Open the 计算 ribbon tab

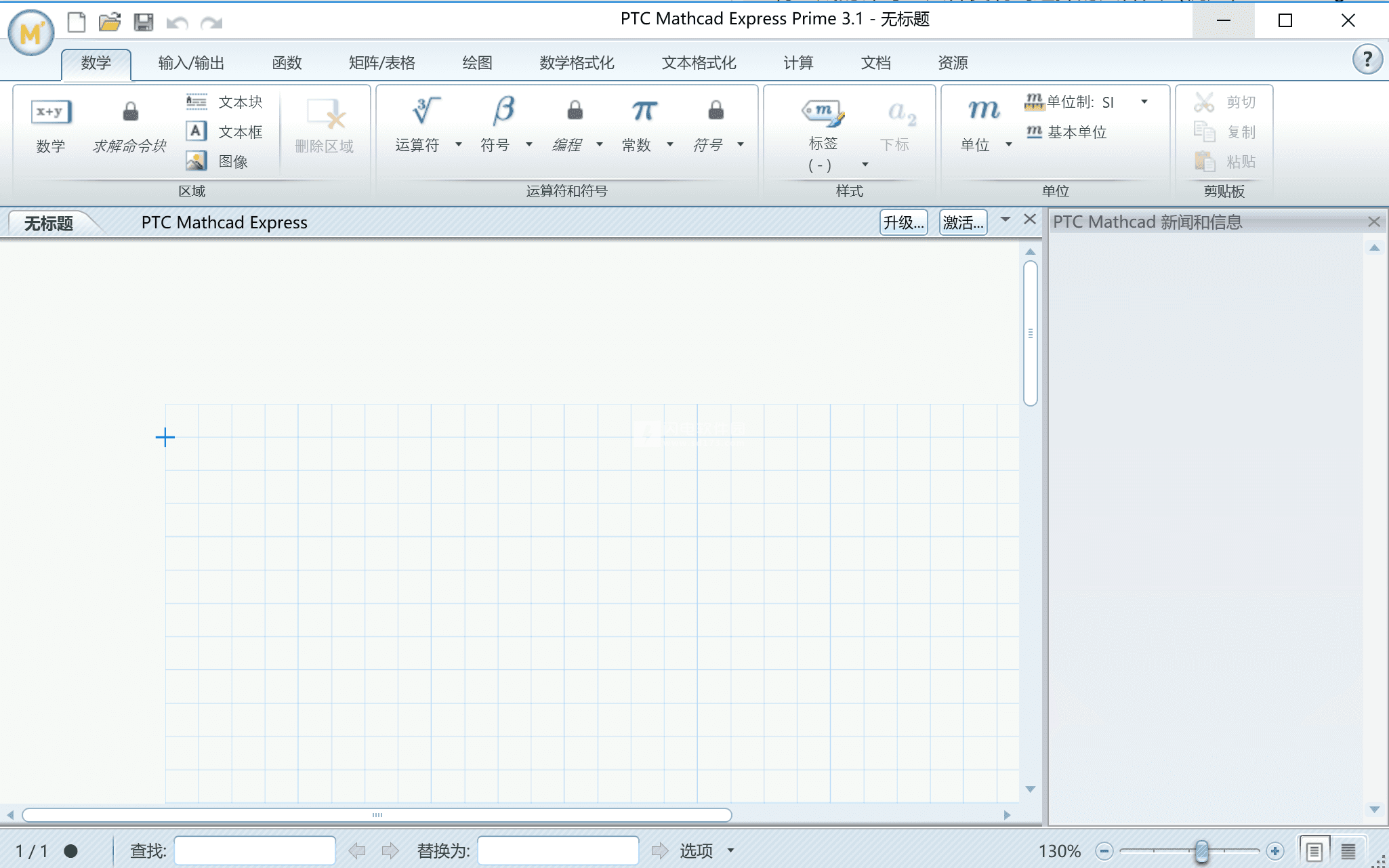pos(798,63)
